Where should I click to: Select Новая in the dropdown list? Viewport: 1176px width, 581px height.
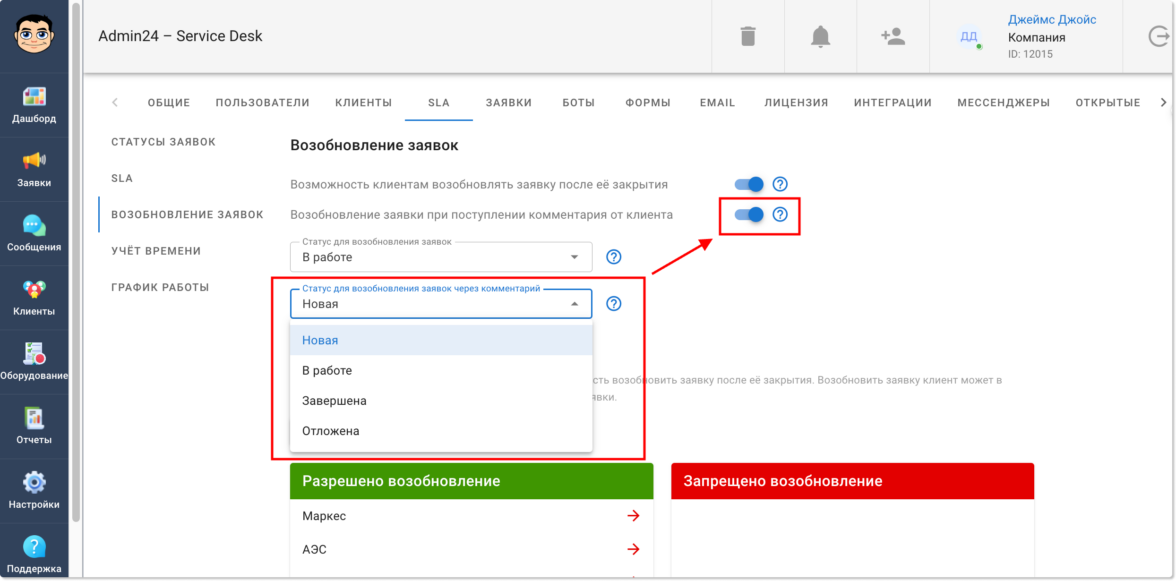(441, 340)
